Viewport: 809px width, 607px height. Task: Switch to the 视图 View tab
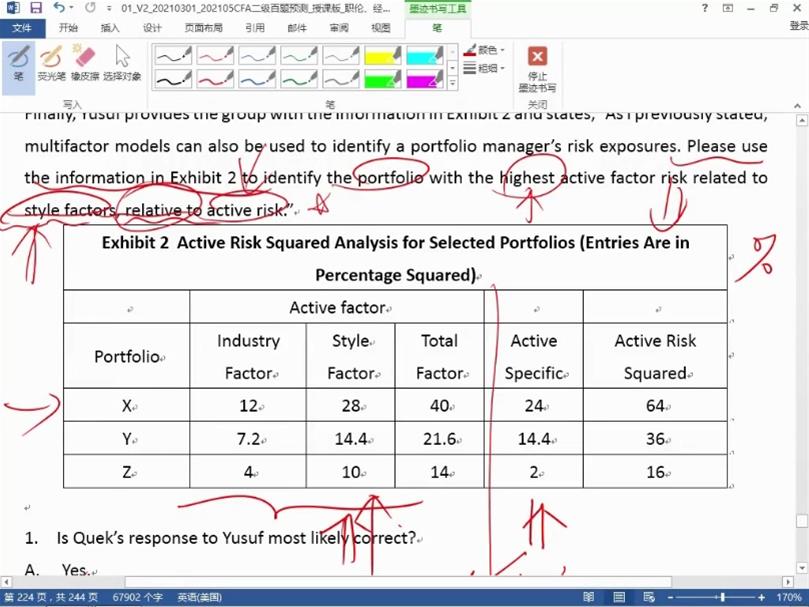click(x=381, y=28)
